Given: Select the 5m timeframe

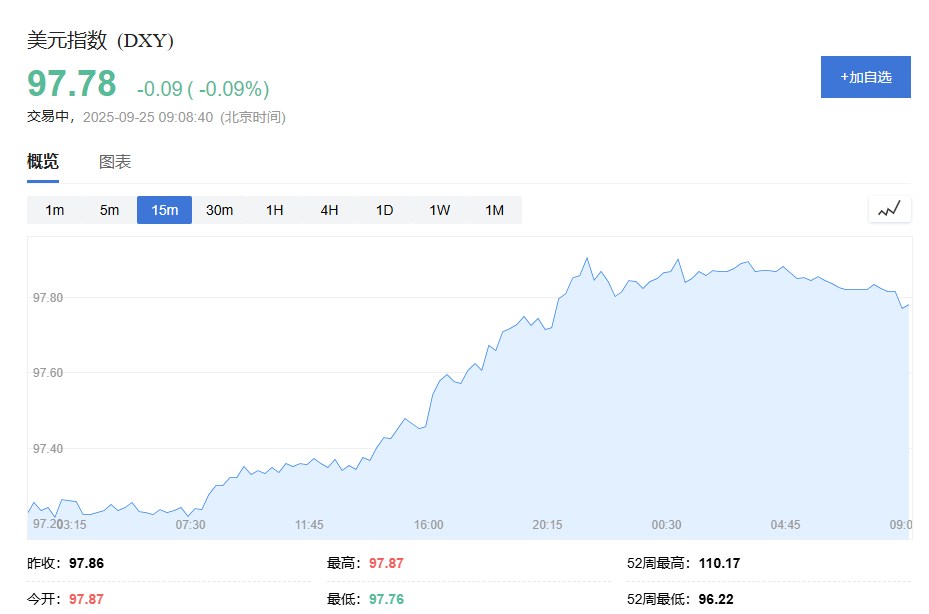Looking at the screenshot, I should 109,210.
